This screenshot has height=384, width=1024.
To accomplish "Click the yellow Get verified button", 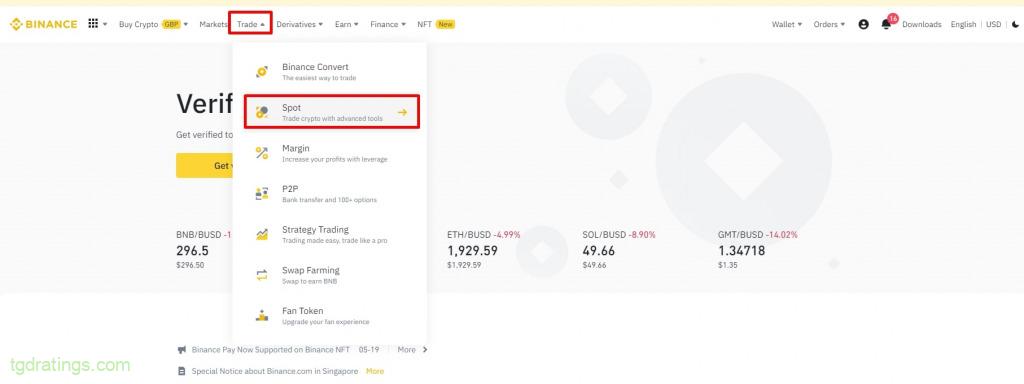I will [x=204, y=166].
